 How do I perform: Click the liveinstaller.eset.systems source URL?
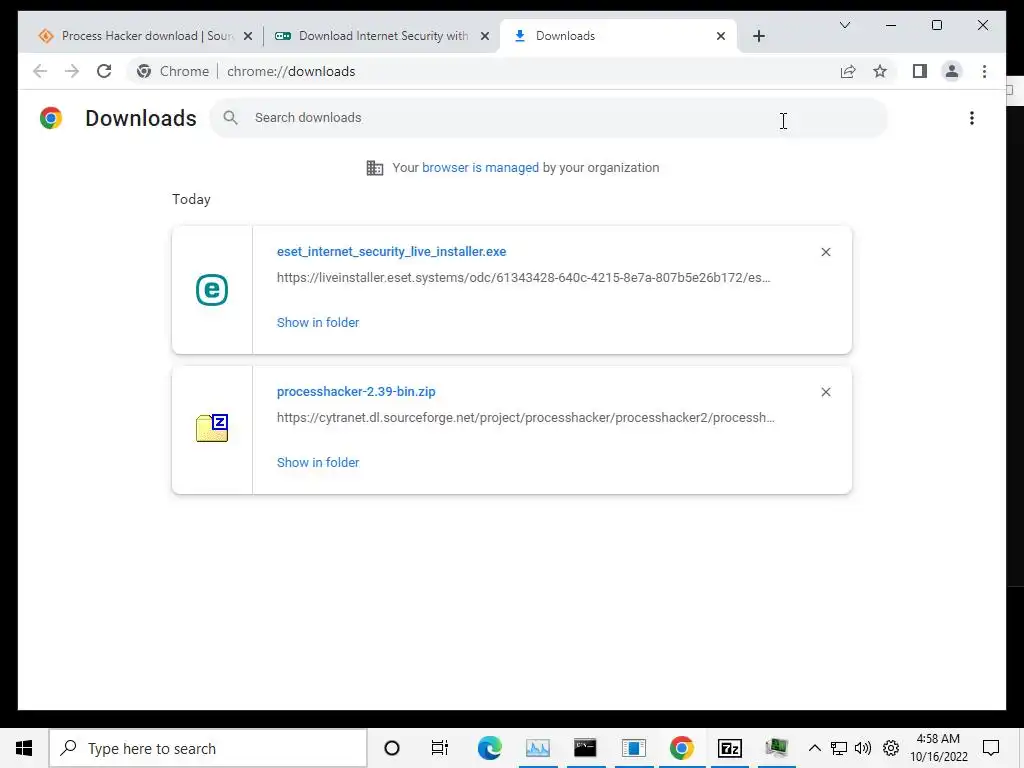point(523,278)
